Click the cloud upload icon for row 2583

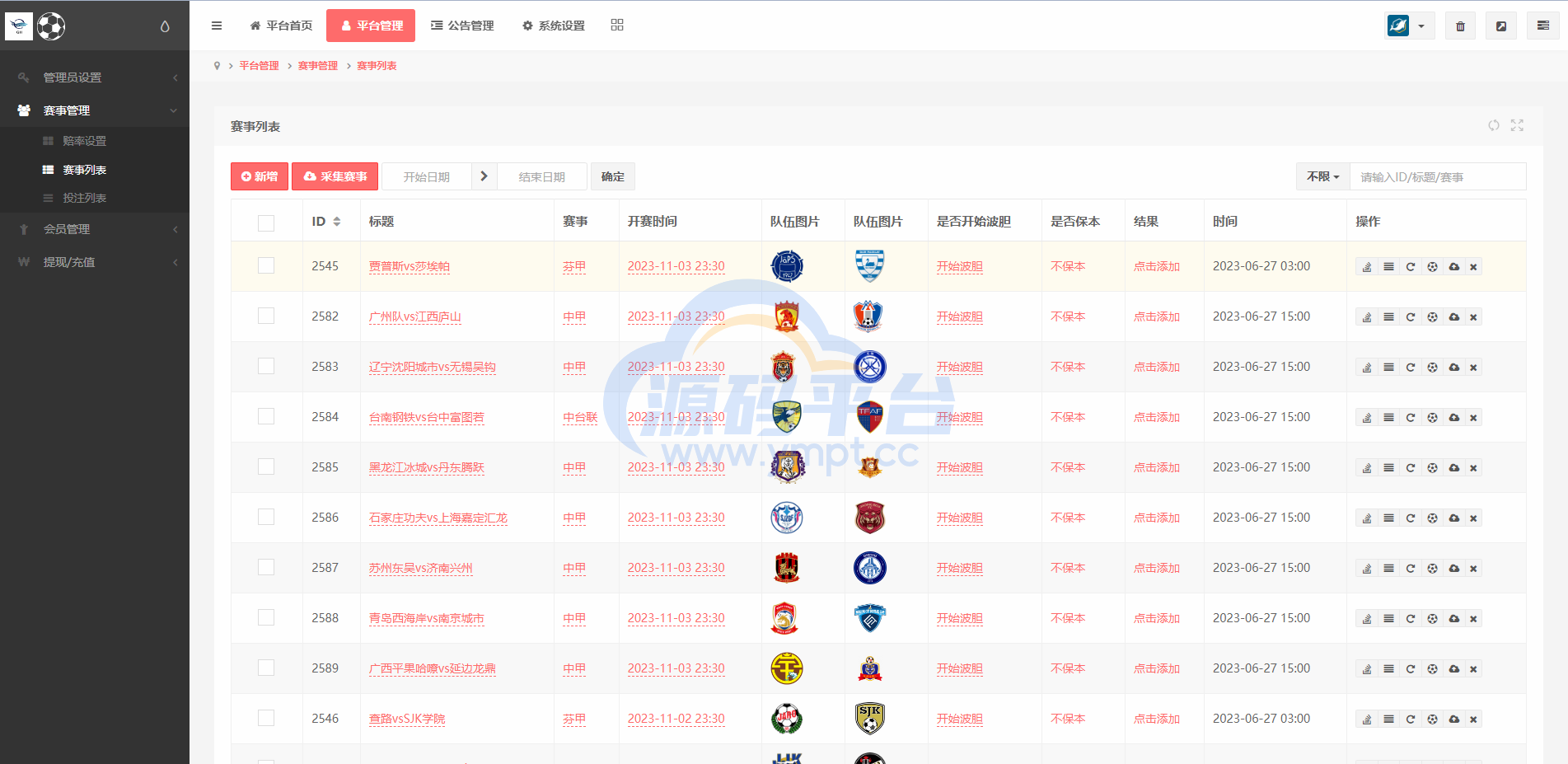tap(1454, 367)
